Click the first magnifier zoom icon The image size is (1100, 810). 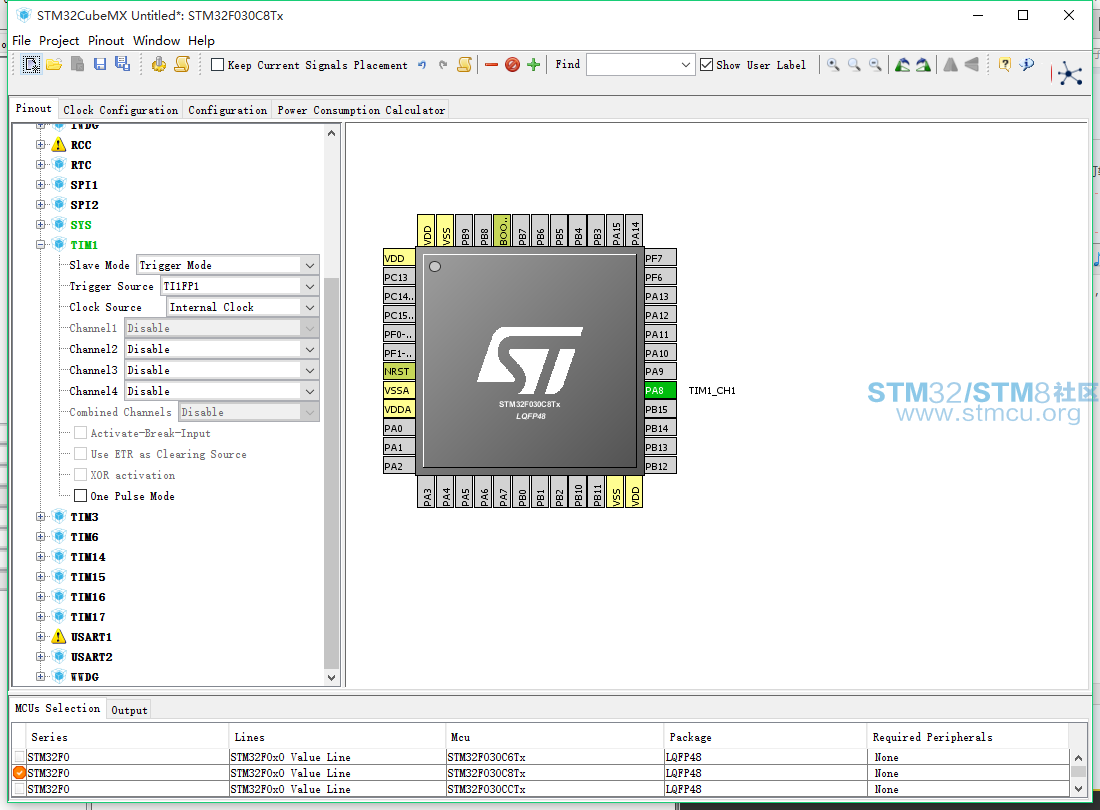tap(833, 65)
